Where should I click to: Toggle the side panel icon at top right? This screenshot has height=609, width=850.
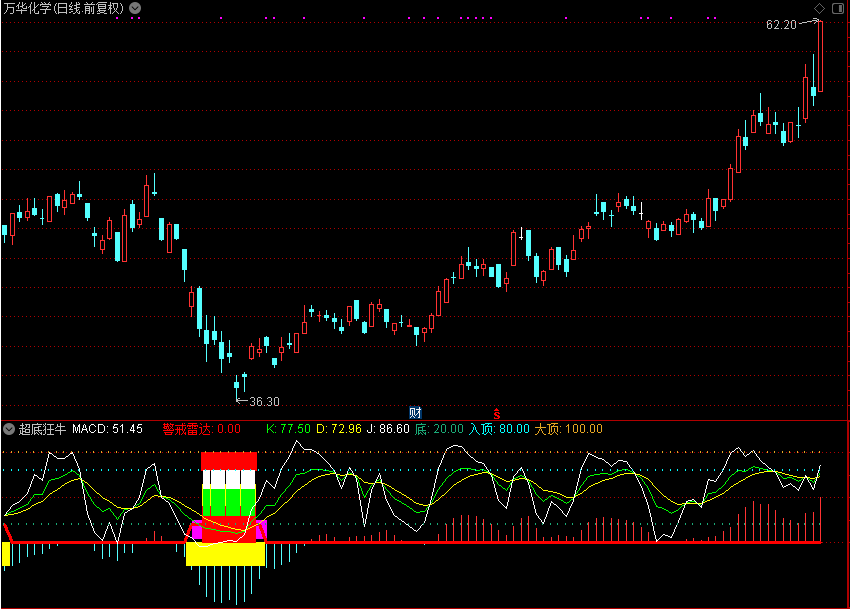(x=838, y=8)
